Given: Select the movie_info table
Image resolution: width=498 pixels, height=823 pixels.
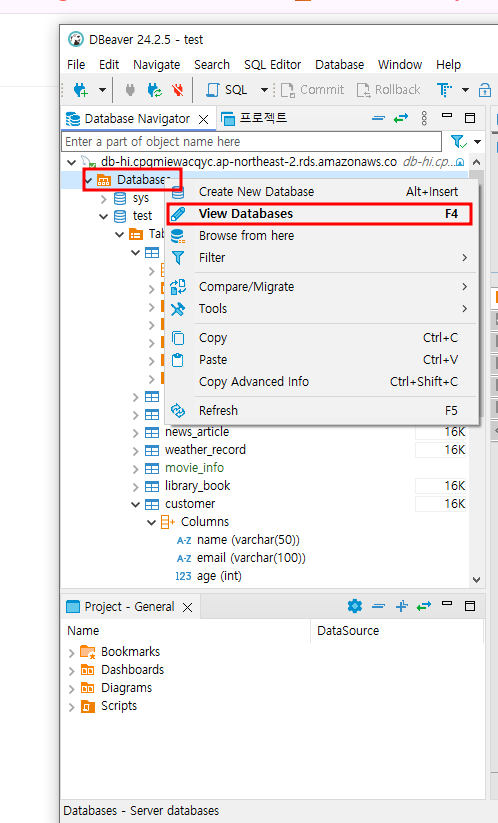Looking at the screenshot, I should pos(194,468).
